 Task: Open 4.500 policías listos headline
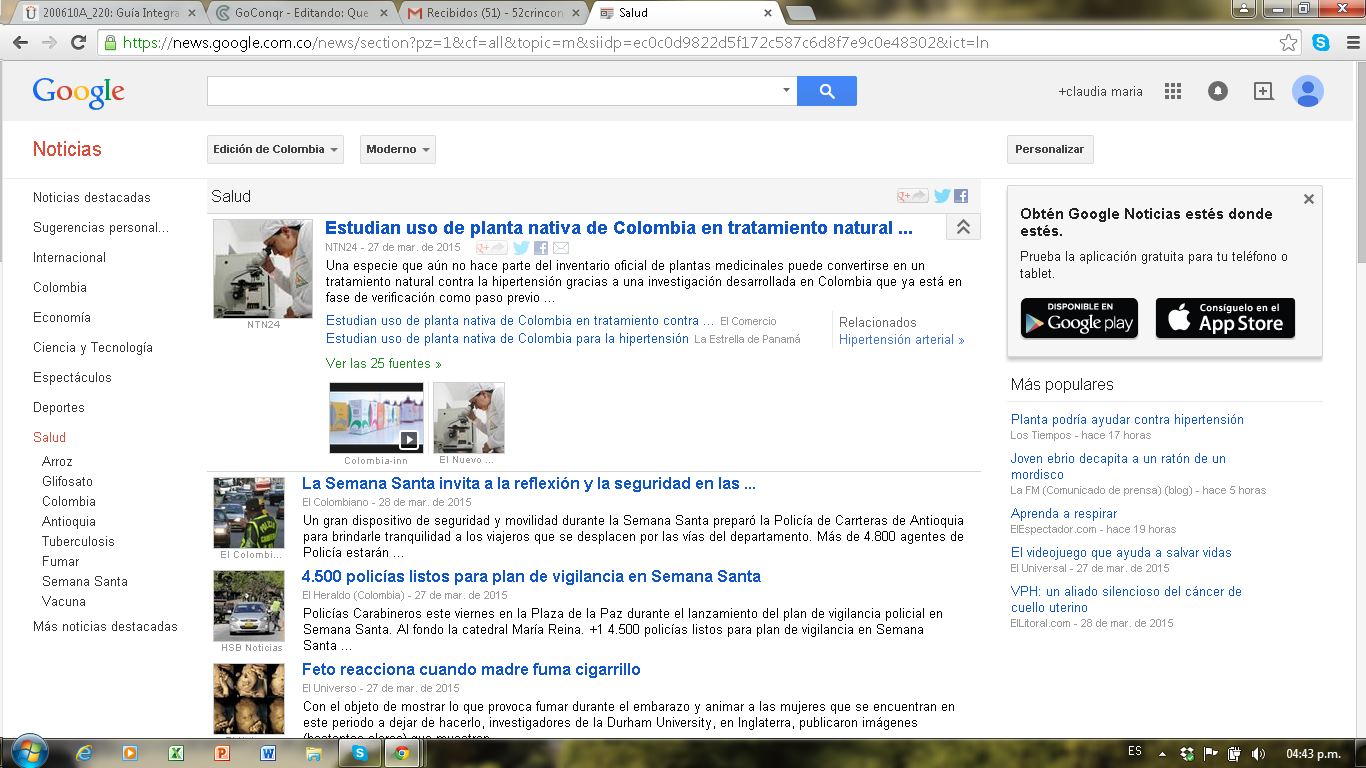tap(531, 576)
